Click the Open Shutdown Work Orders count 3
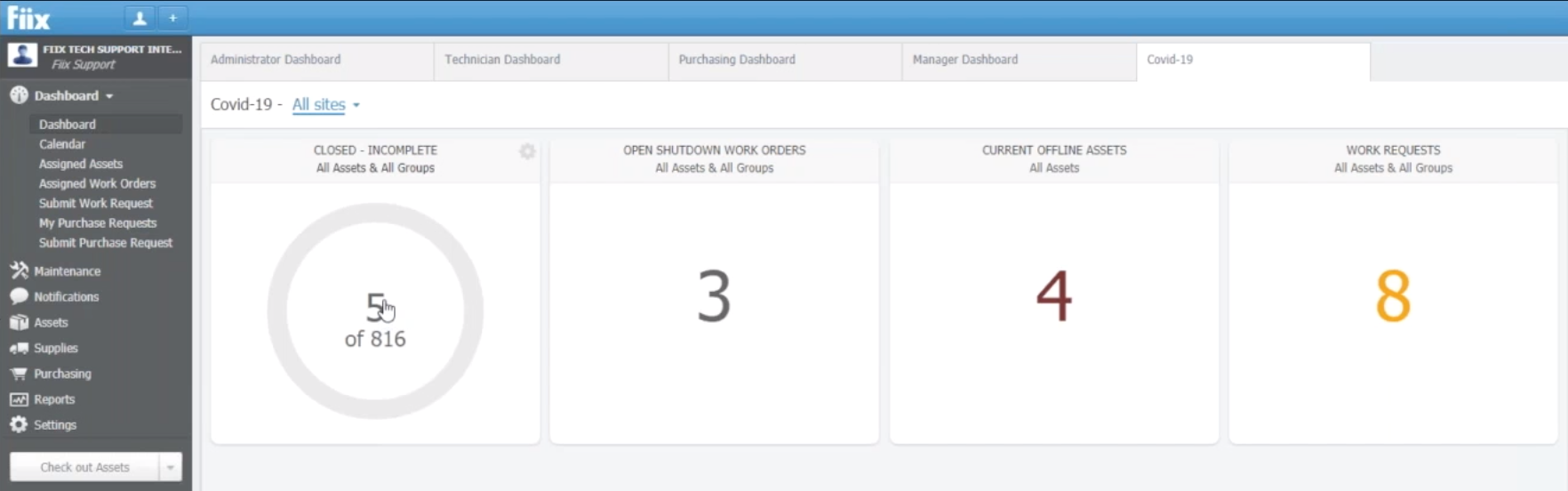Viewport: 1568px width, 491px height. tap(714, 296)
